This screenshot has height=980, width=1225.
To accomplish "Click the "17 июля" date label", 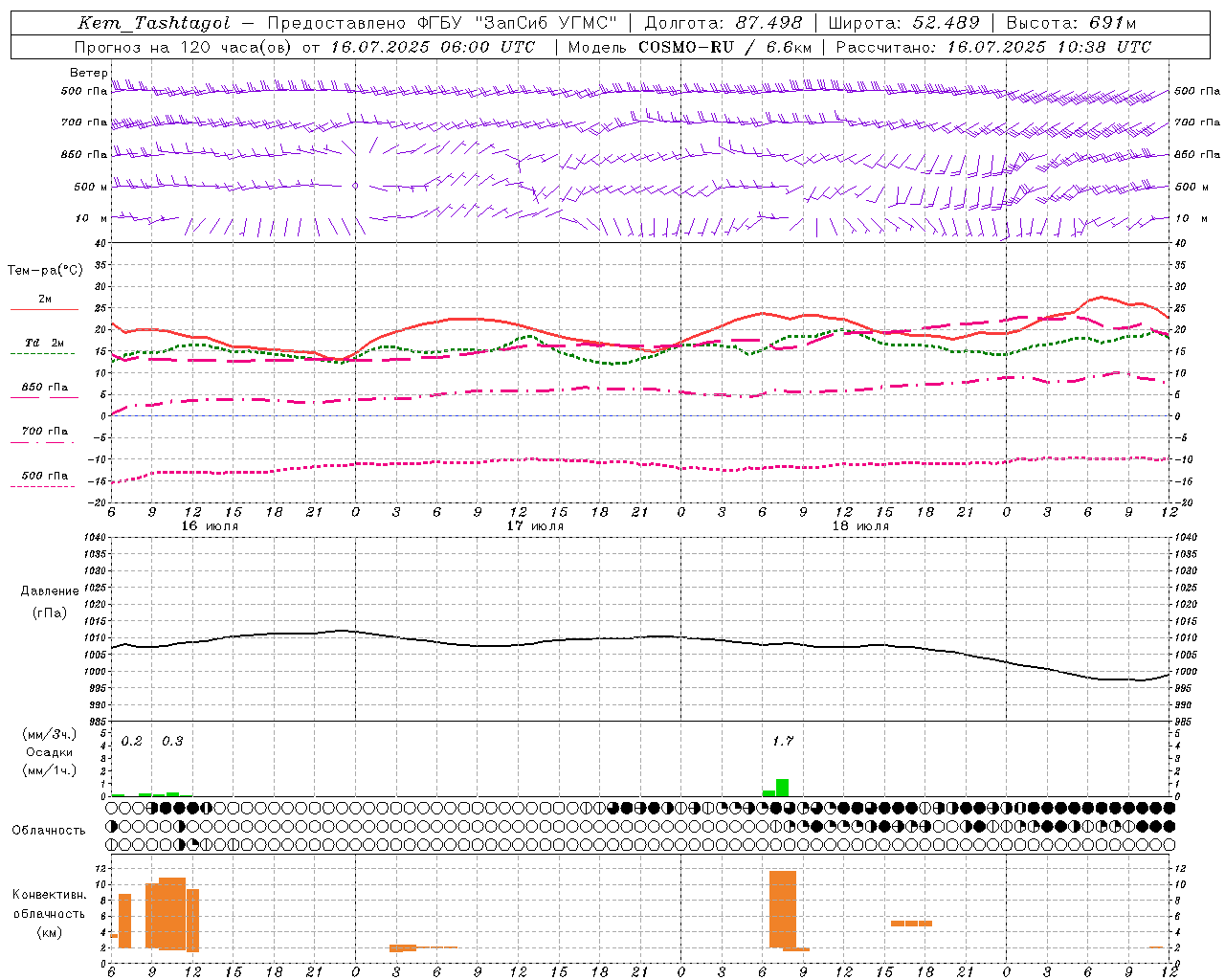I will pos(535,526).
